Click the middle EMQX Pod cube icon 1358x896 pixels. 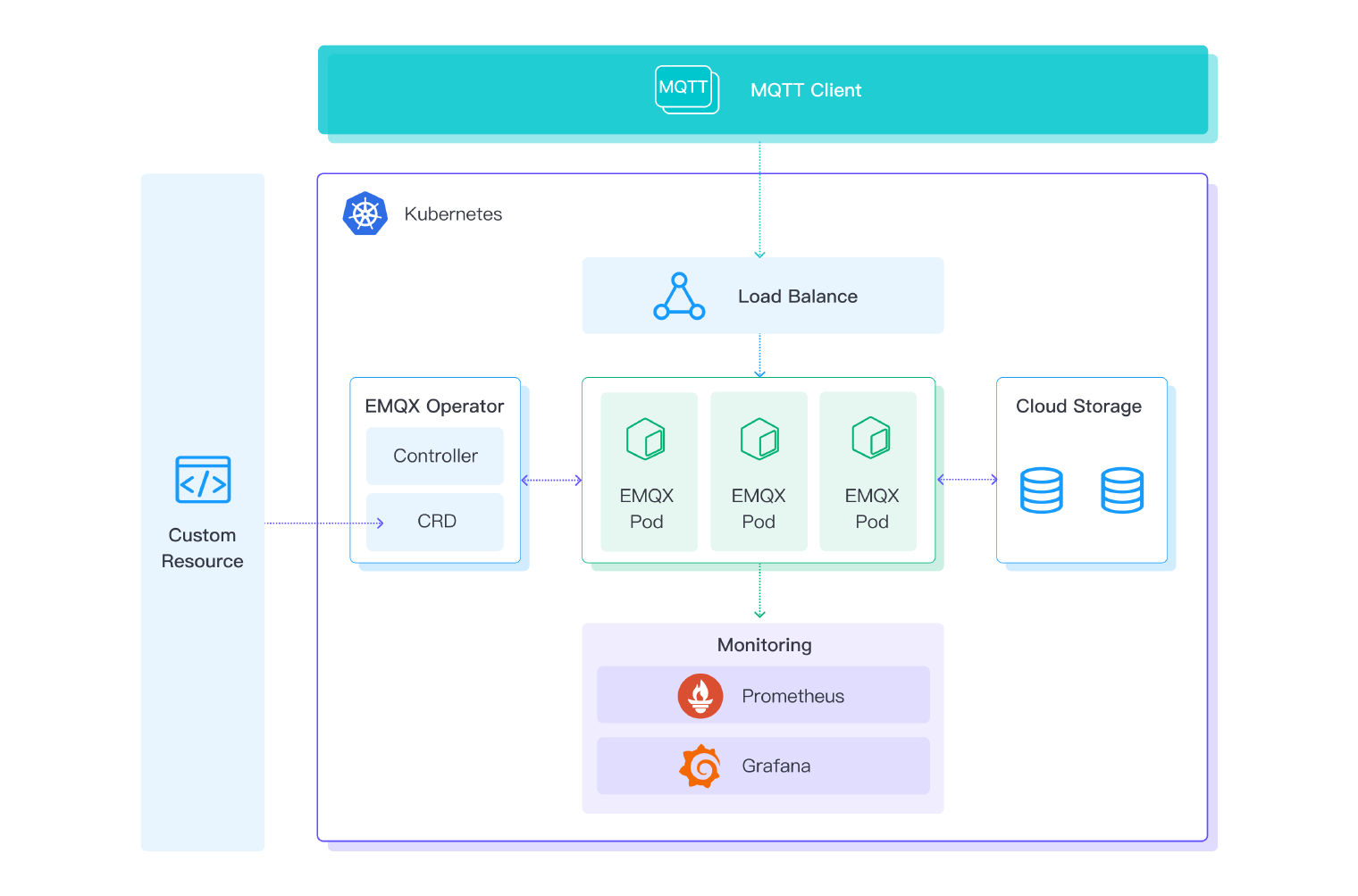(759, 439)
